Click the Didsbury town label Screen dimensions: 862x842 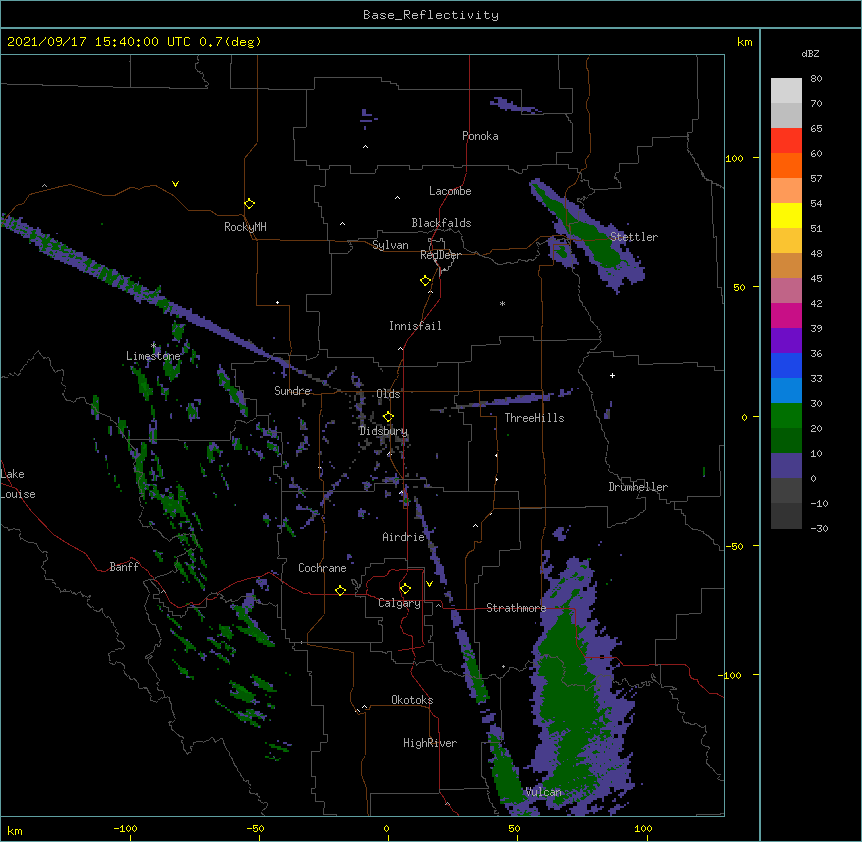click(x=383, y=431)
